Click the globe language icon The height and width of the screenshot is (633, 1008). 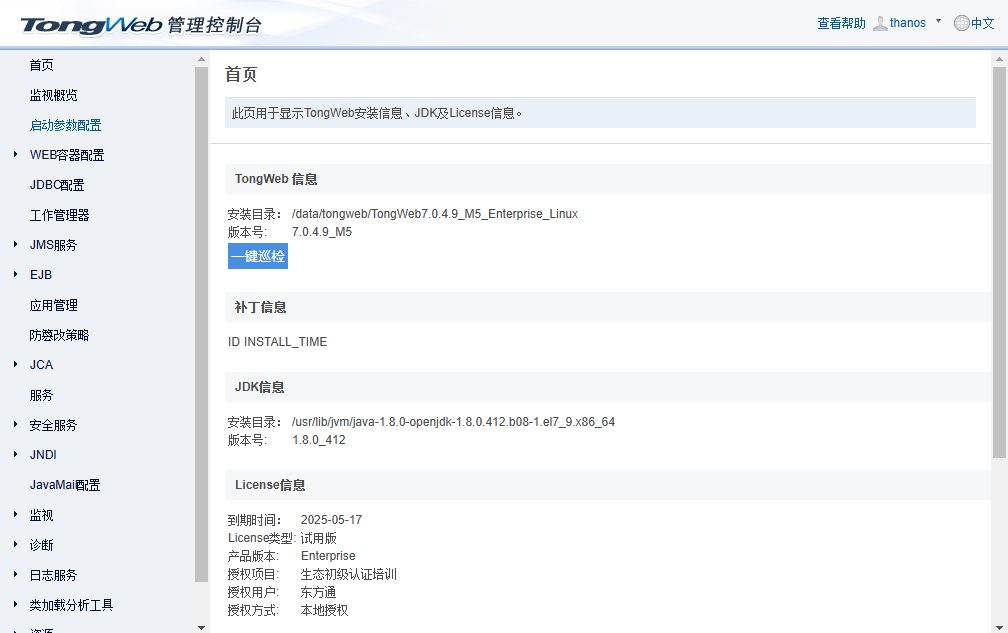(x=961, y=23)
